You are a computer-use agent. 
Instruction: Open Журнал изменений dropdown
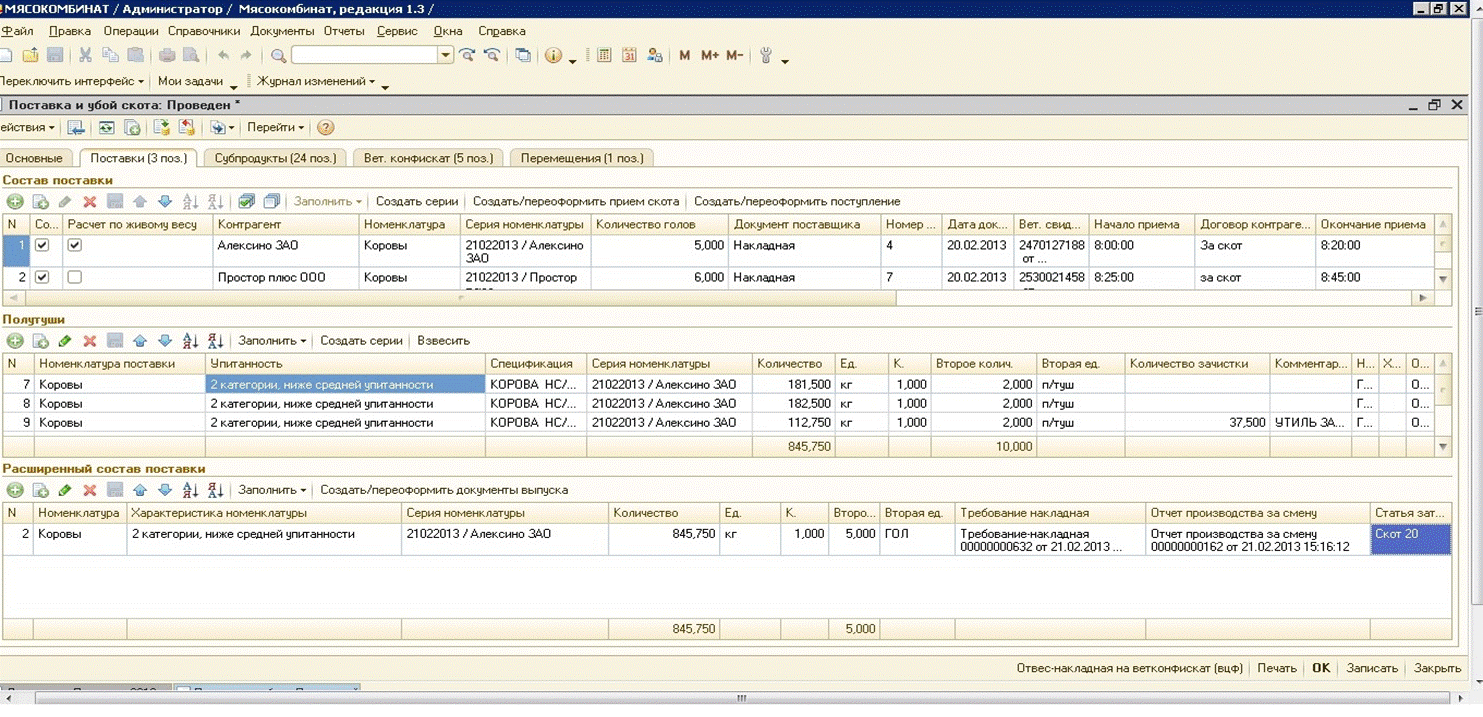(316, 82)
